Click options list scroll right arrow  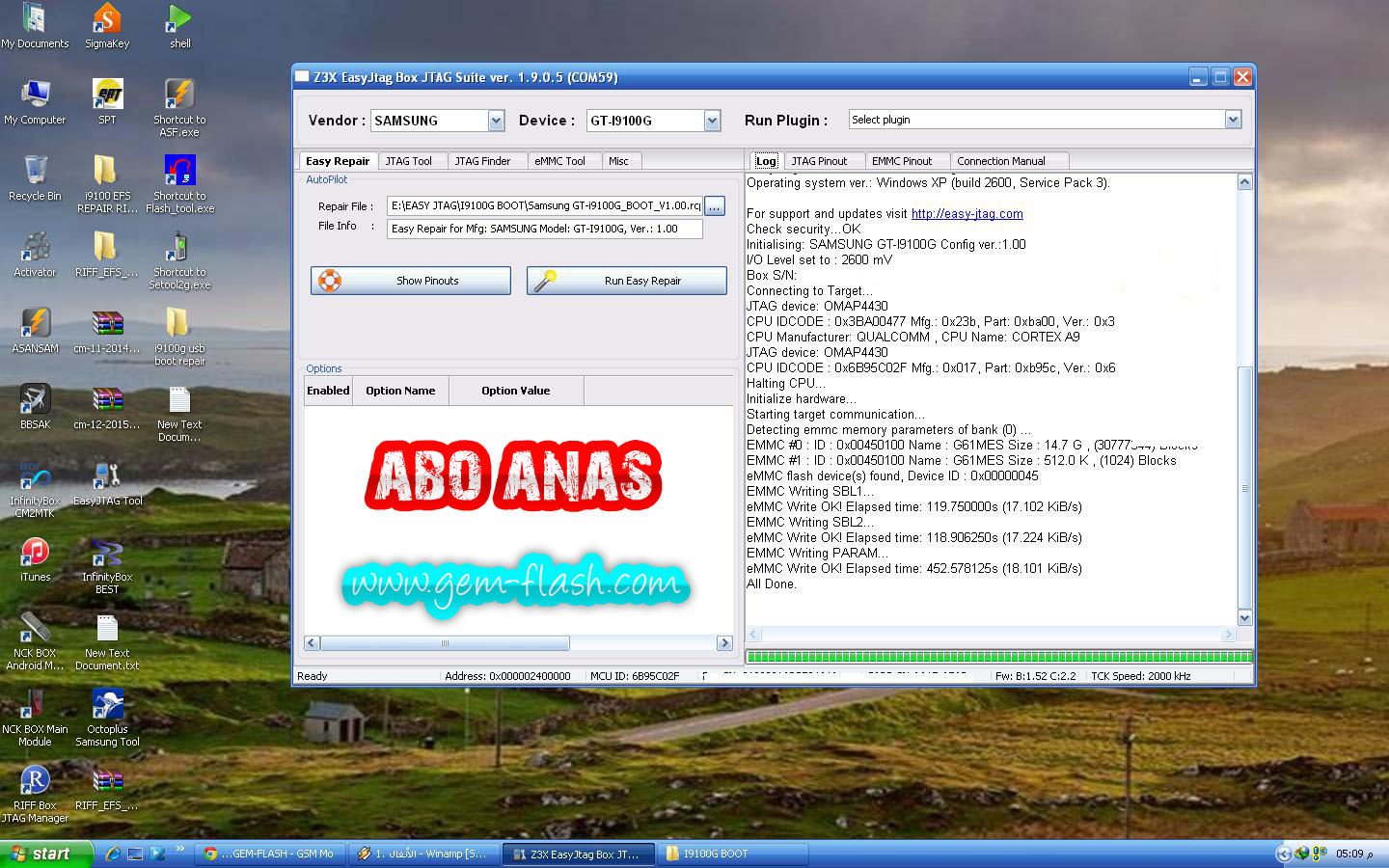(724, 643)
